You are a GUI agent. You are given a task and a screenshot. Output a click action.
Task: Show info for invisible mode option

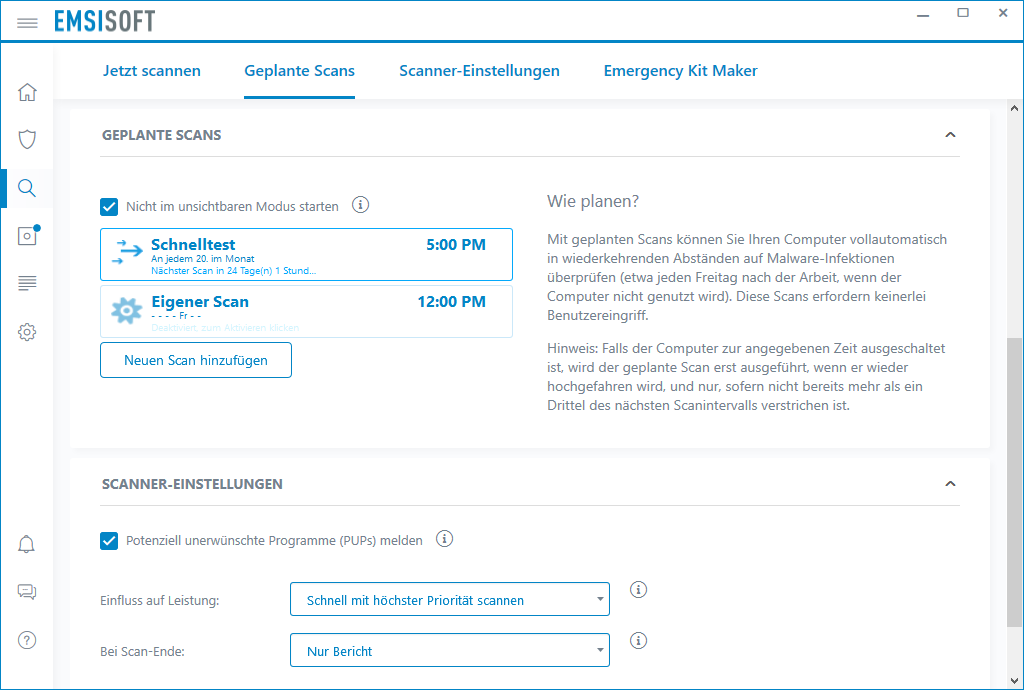[360, 205]
